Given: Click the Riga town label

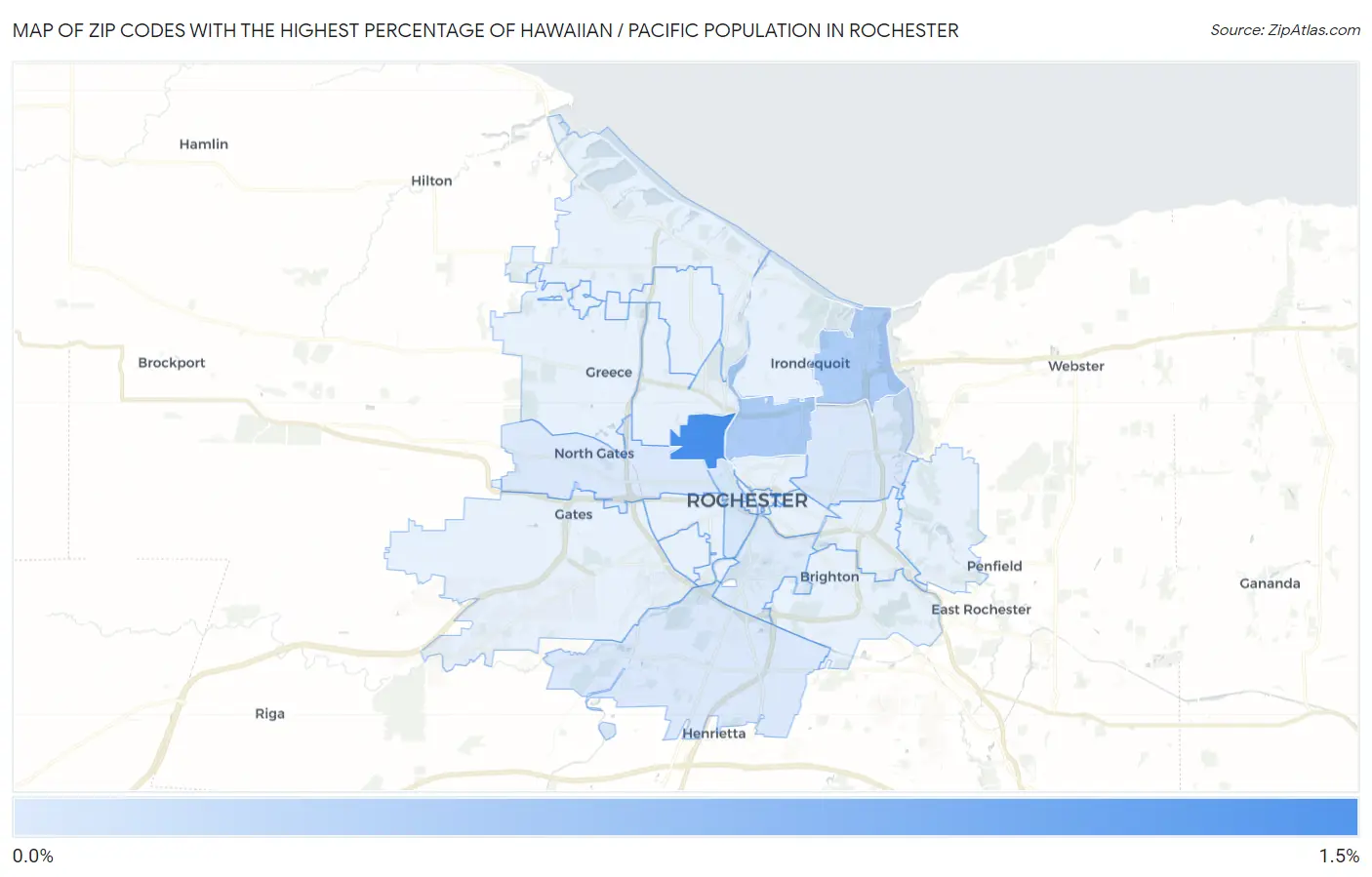Looking at the screenshot, I should click(x=270, y=713).
